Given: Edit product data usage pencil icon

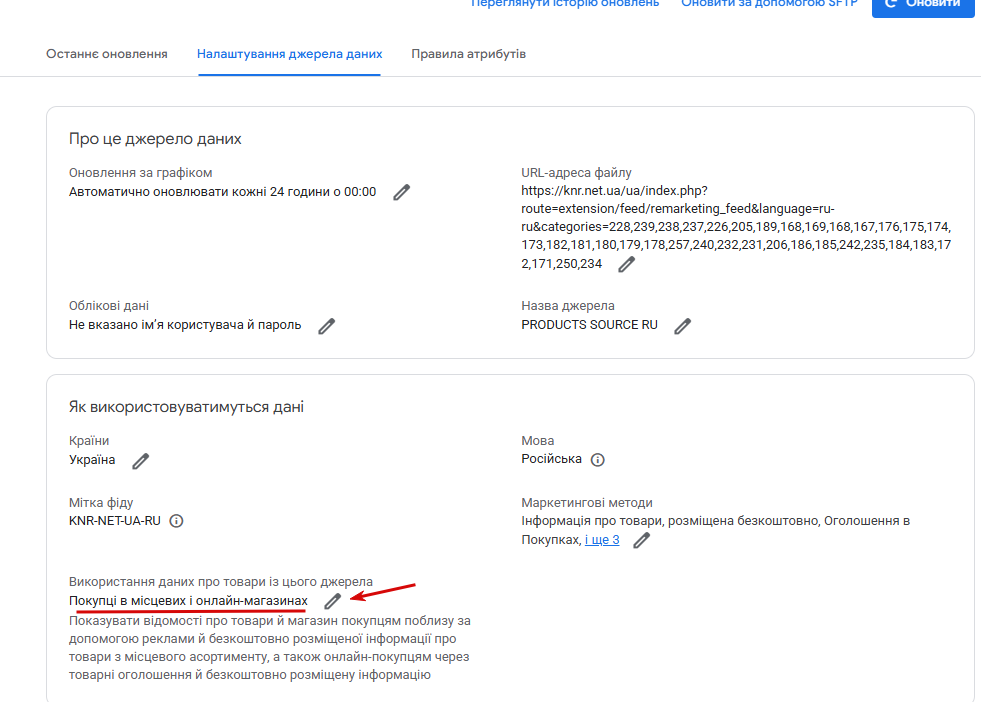Looking at the screenshot, I should (x=333, y=601).
